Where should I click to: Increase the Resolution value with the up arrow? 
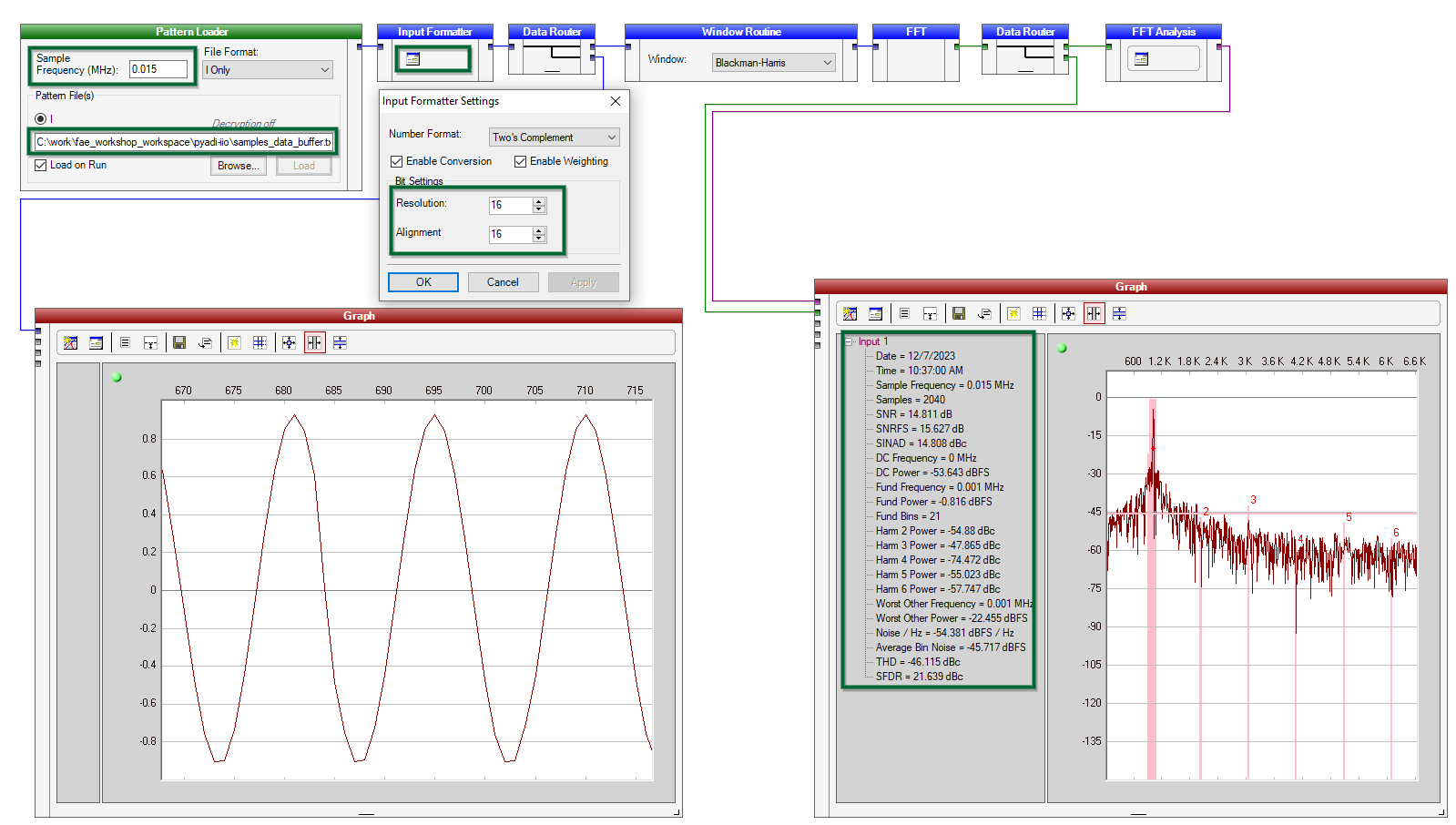(x=539, y=201)
